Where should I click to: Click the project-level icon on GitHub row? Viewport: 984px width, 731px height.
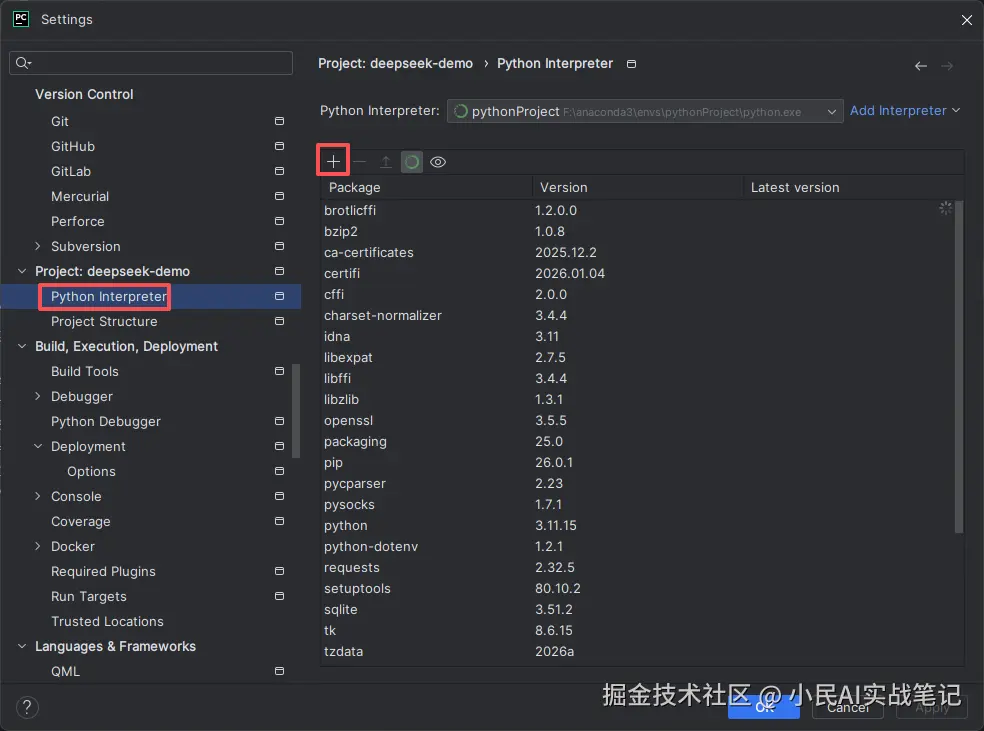279,146
